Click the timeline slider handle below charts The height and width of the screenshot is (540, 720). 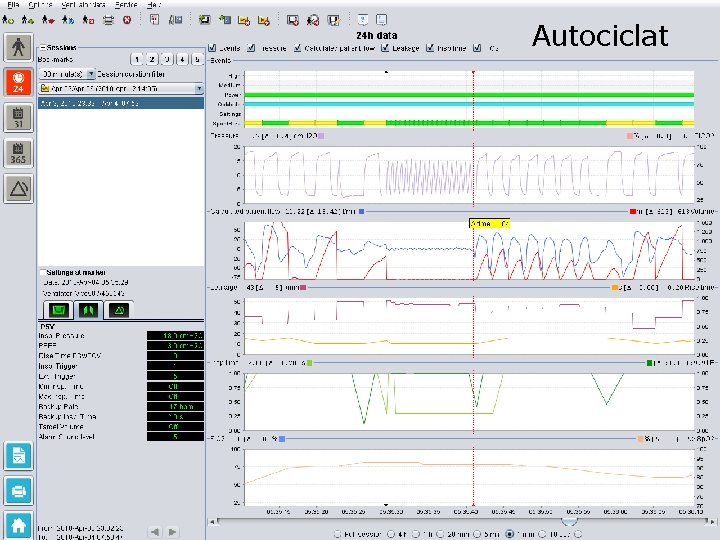click(568, 521)
